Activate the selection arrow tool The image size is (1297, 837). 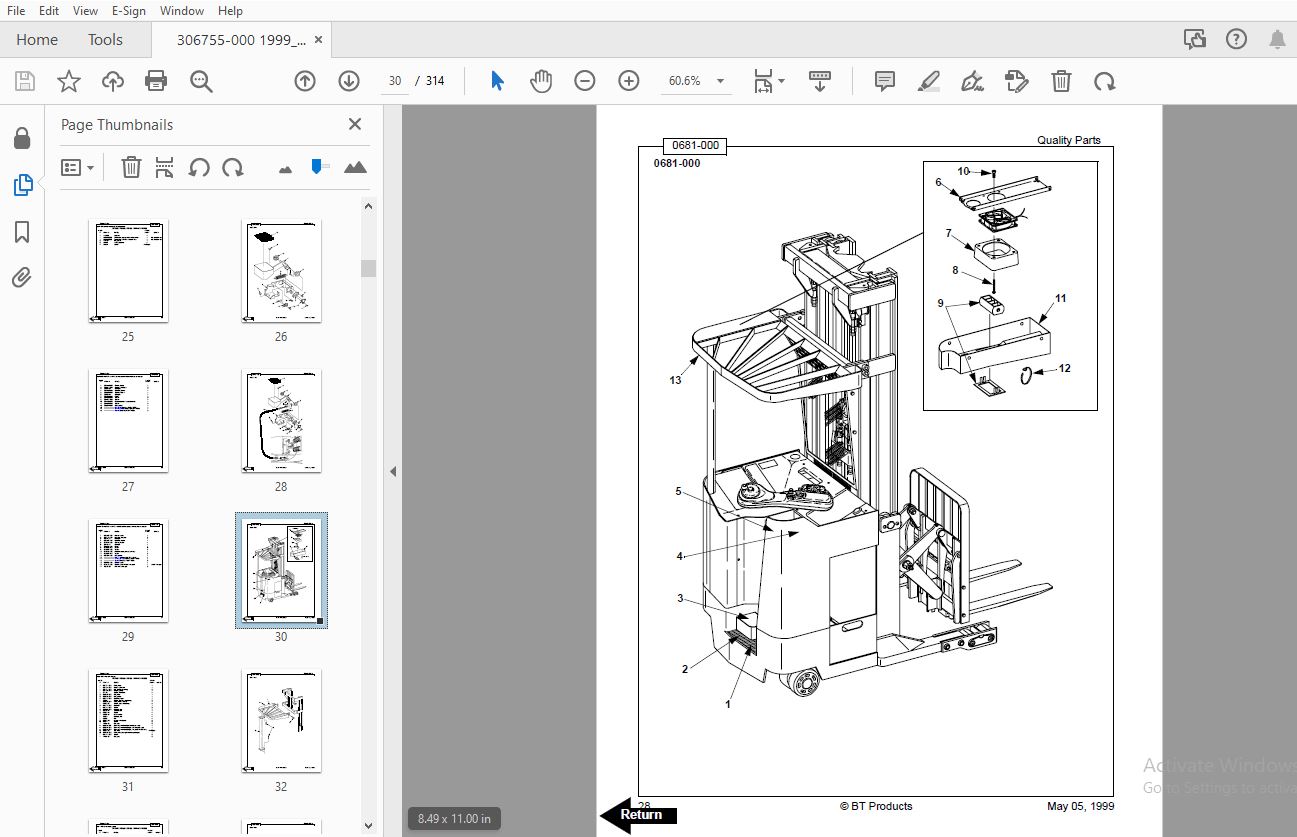[x=497, y=81]
